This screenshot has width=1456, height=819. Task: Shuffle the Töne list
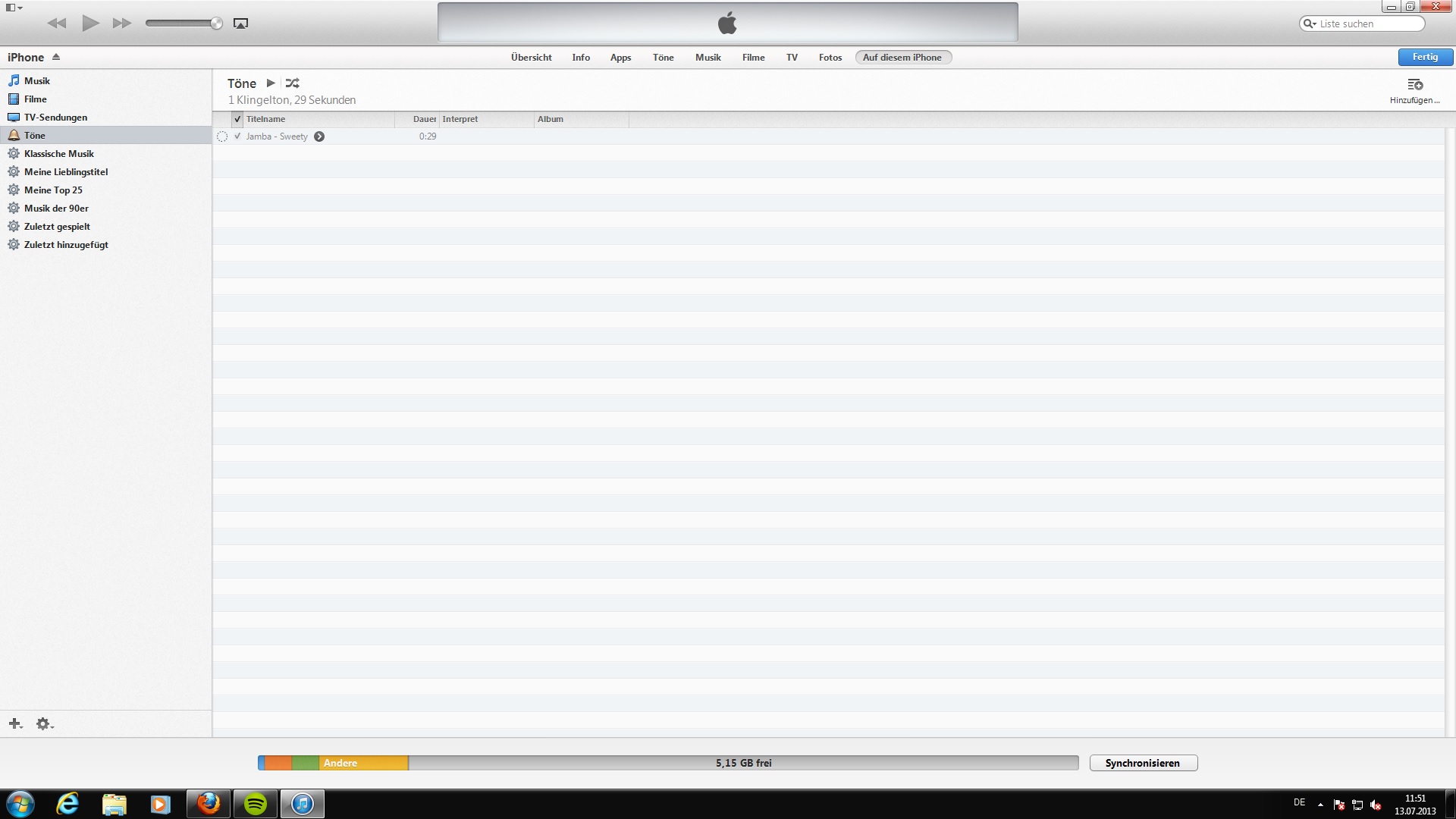click(292, 83)
